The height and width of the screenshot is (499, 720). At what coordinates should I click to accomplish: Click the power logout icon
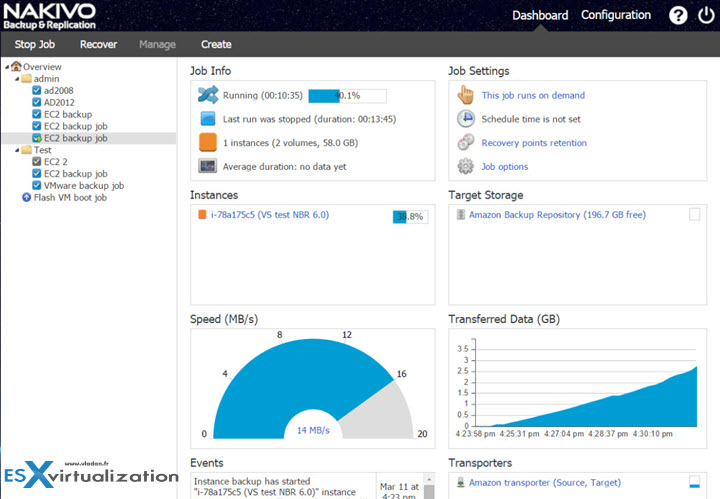[x=706, y=15]
